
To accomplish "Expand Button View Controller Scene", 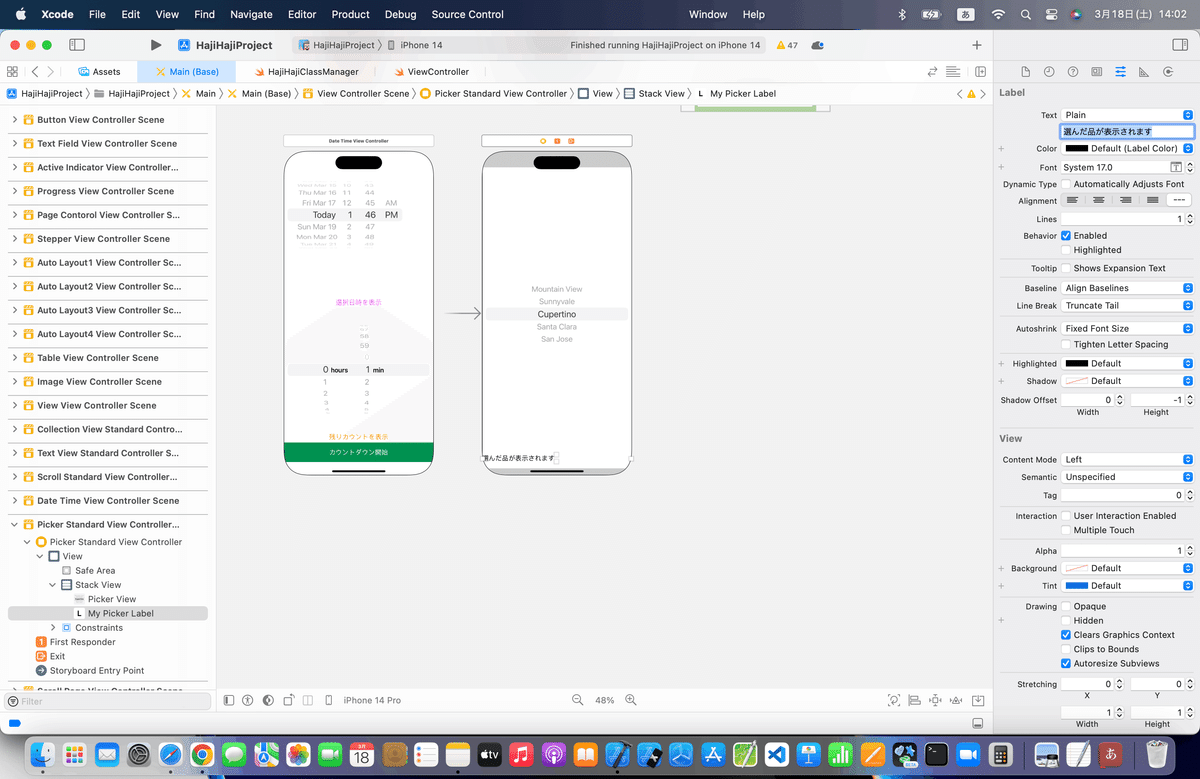I will (15, 120).
